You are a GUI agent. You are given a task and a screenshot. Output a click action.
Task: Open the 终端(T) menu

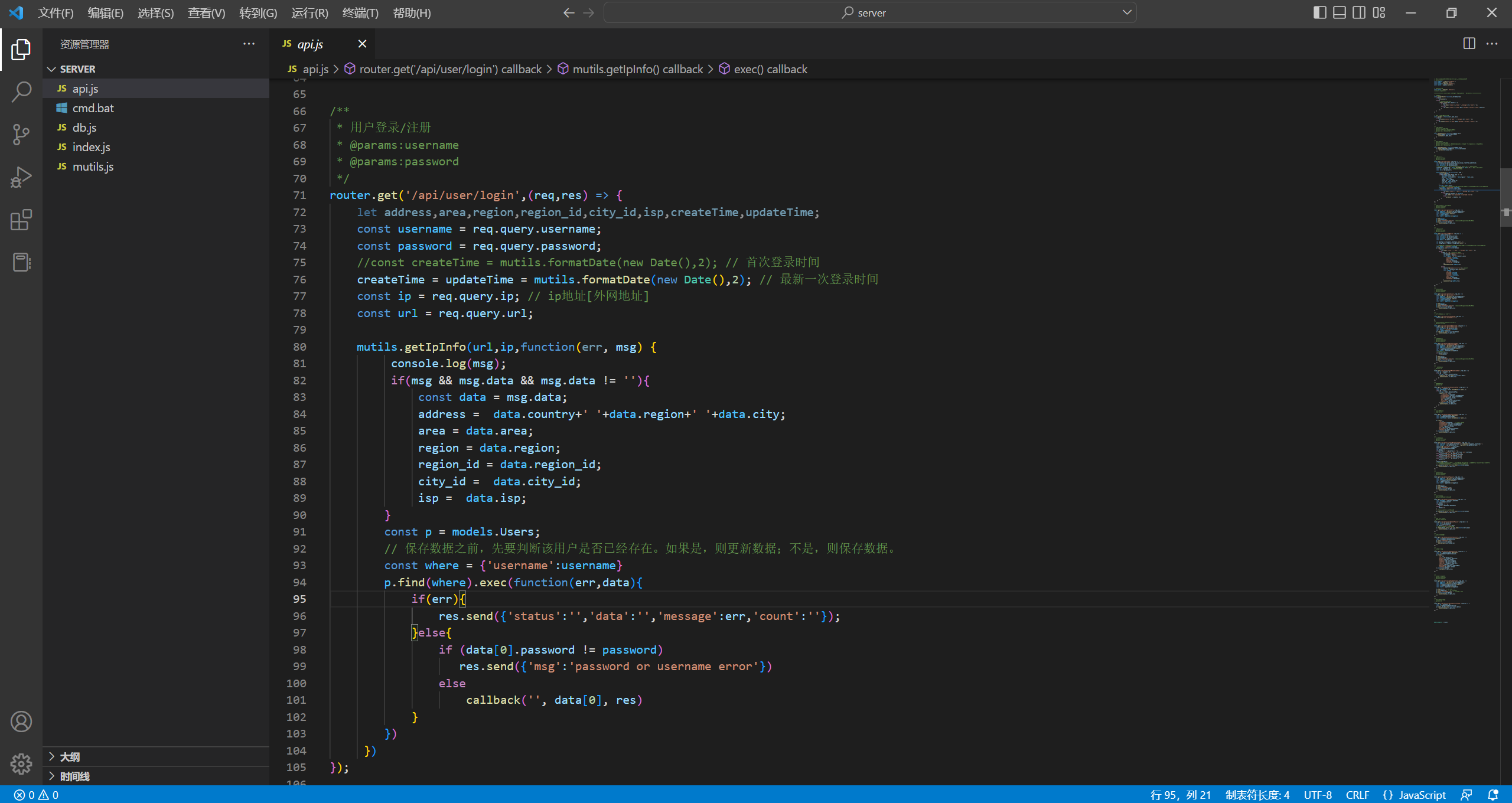coord(360,12)
